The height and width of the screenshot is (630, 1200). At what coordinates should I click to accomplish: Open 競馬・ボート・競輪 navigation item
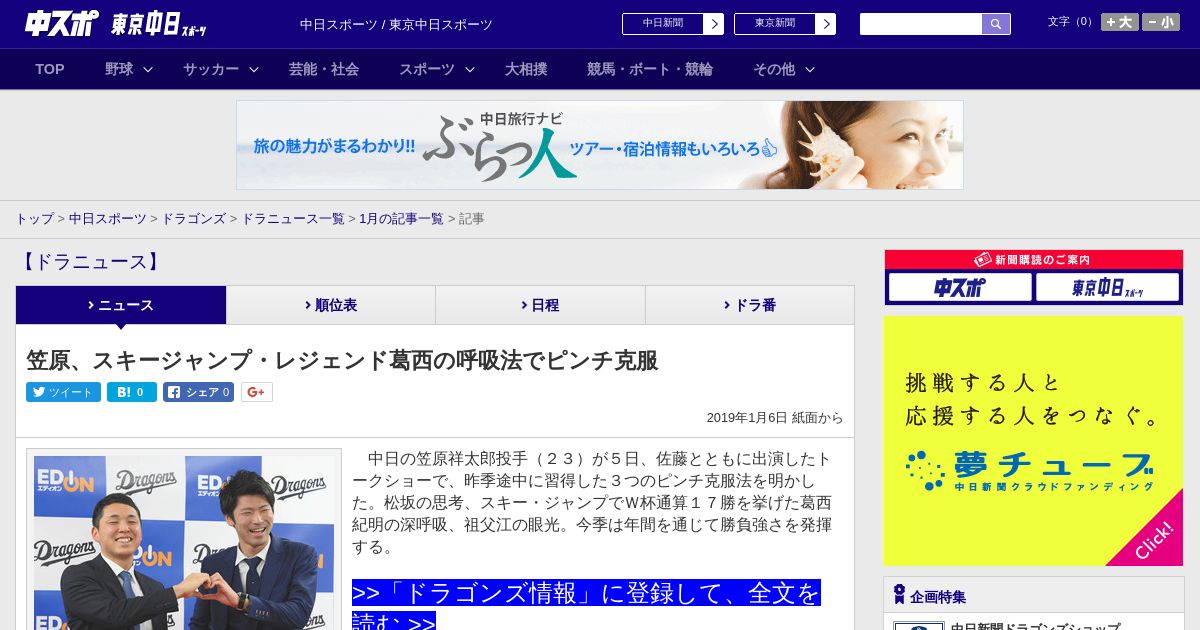[650, 69]
